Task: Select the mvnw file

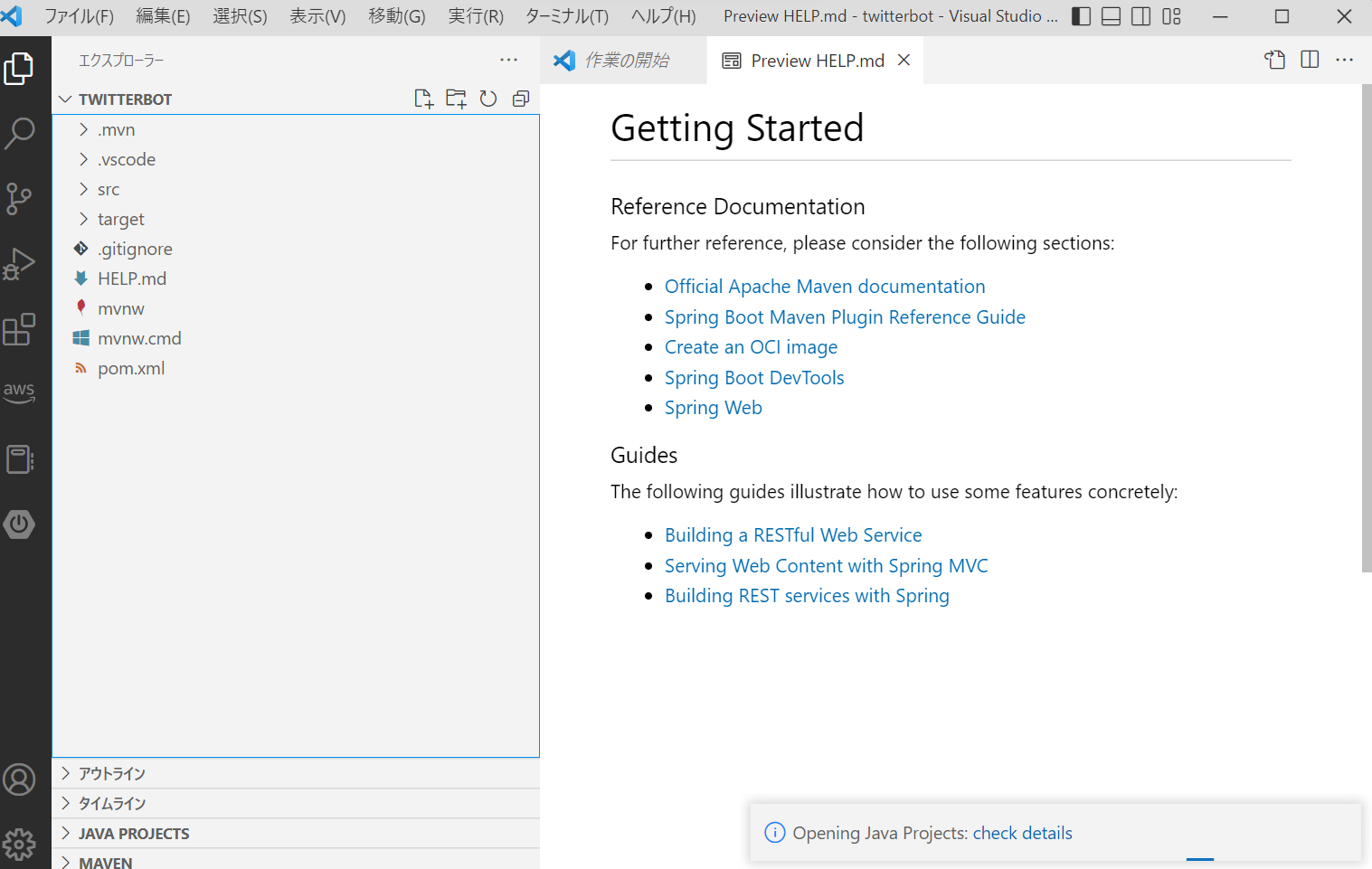Action: pyautogui.click(x=296, y=308)
